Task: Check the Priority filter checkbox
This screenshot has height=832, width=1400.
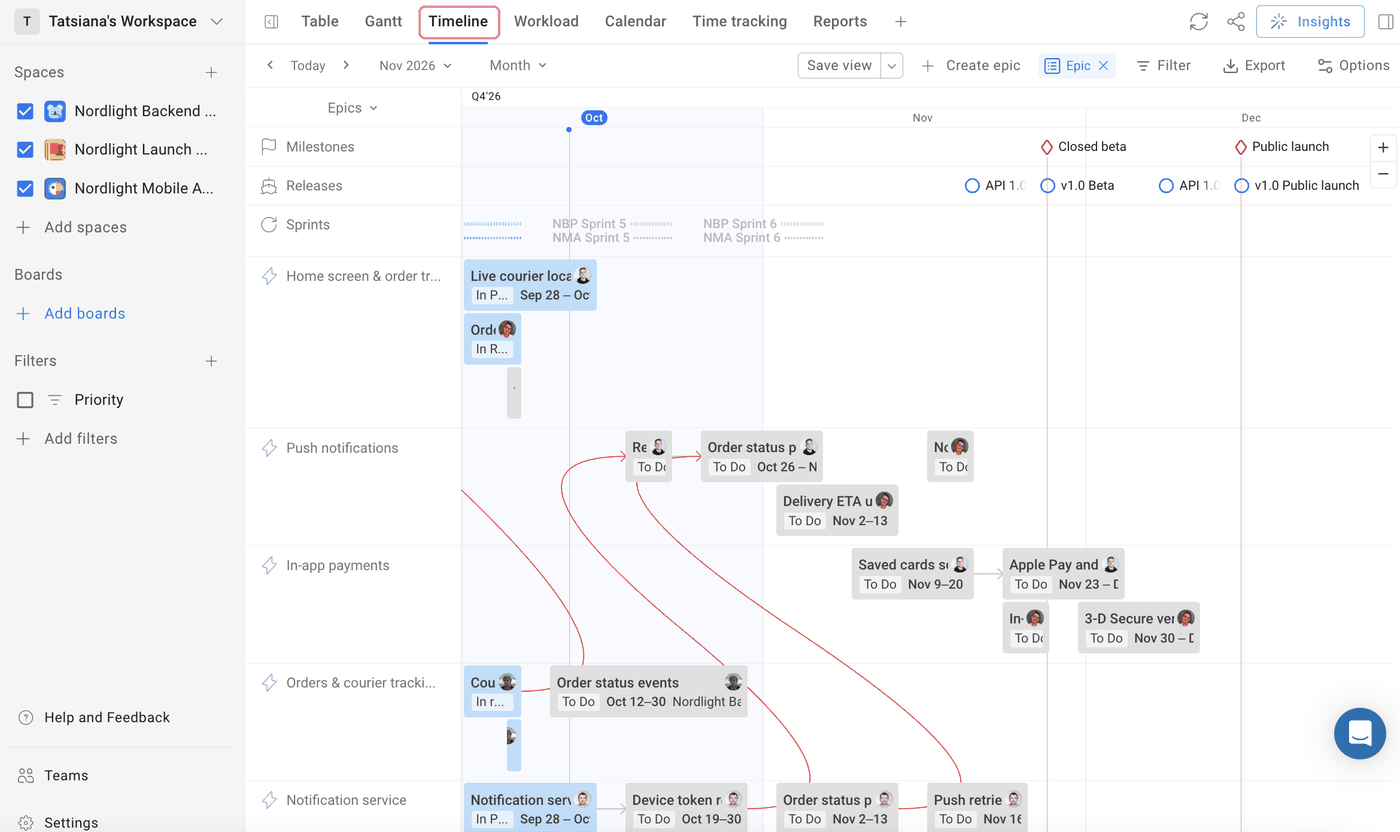Action: (25, 400)
